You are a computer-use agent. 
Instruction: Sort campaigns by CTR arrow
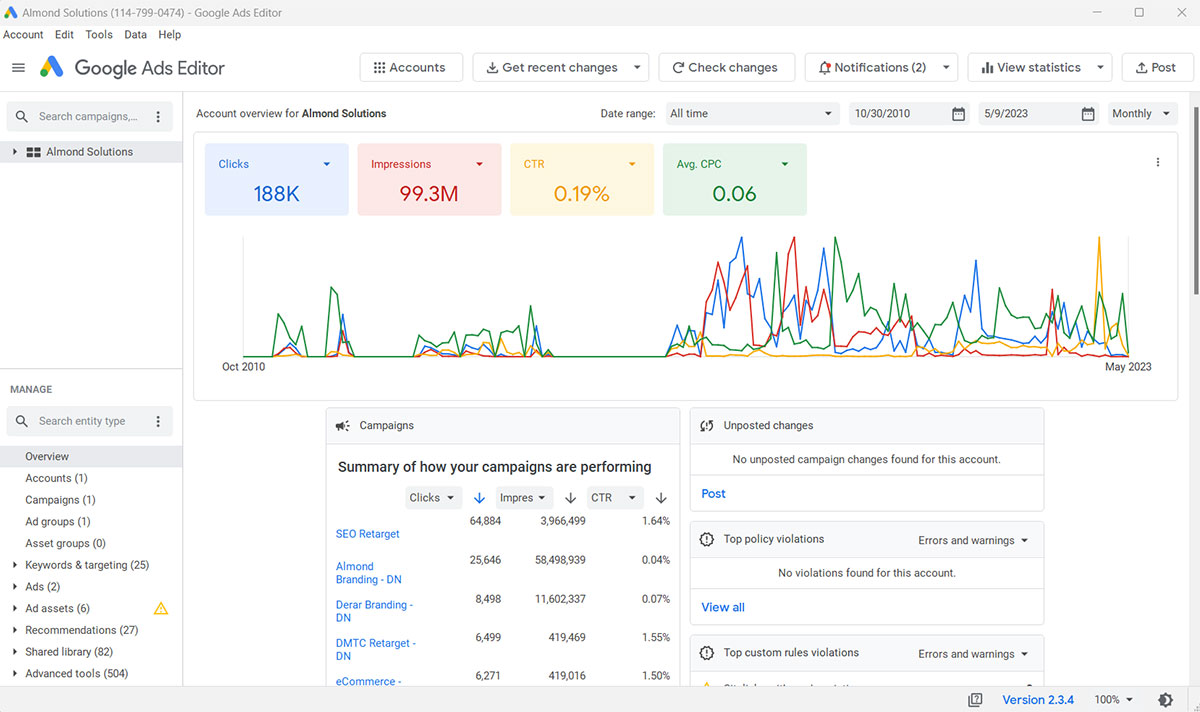coord(661,498)
